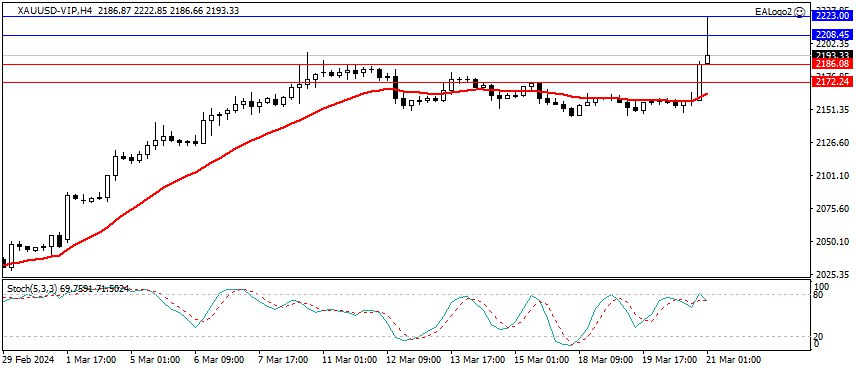Screen dimensions: 856x371
Task: Click the 21 Mar 01:00 time label
Action: (x=734, y=361)
